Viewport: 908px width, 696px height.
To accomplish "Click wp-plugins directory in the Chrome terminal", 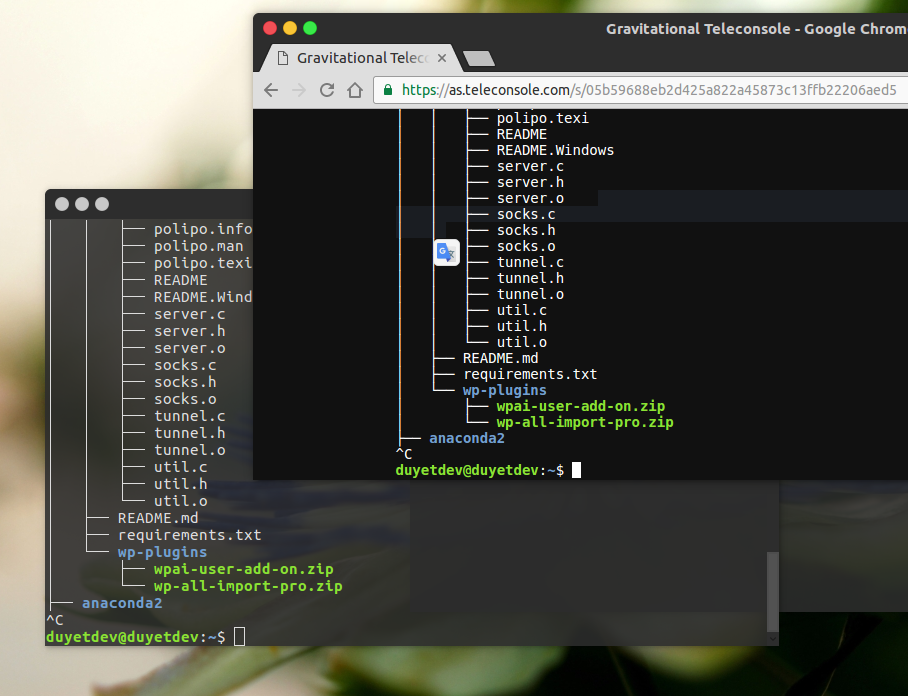I will (504, 390).
